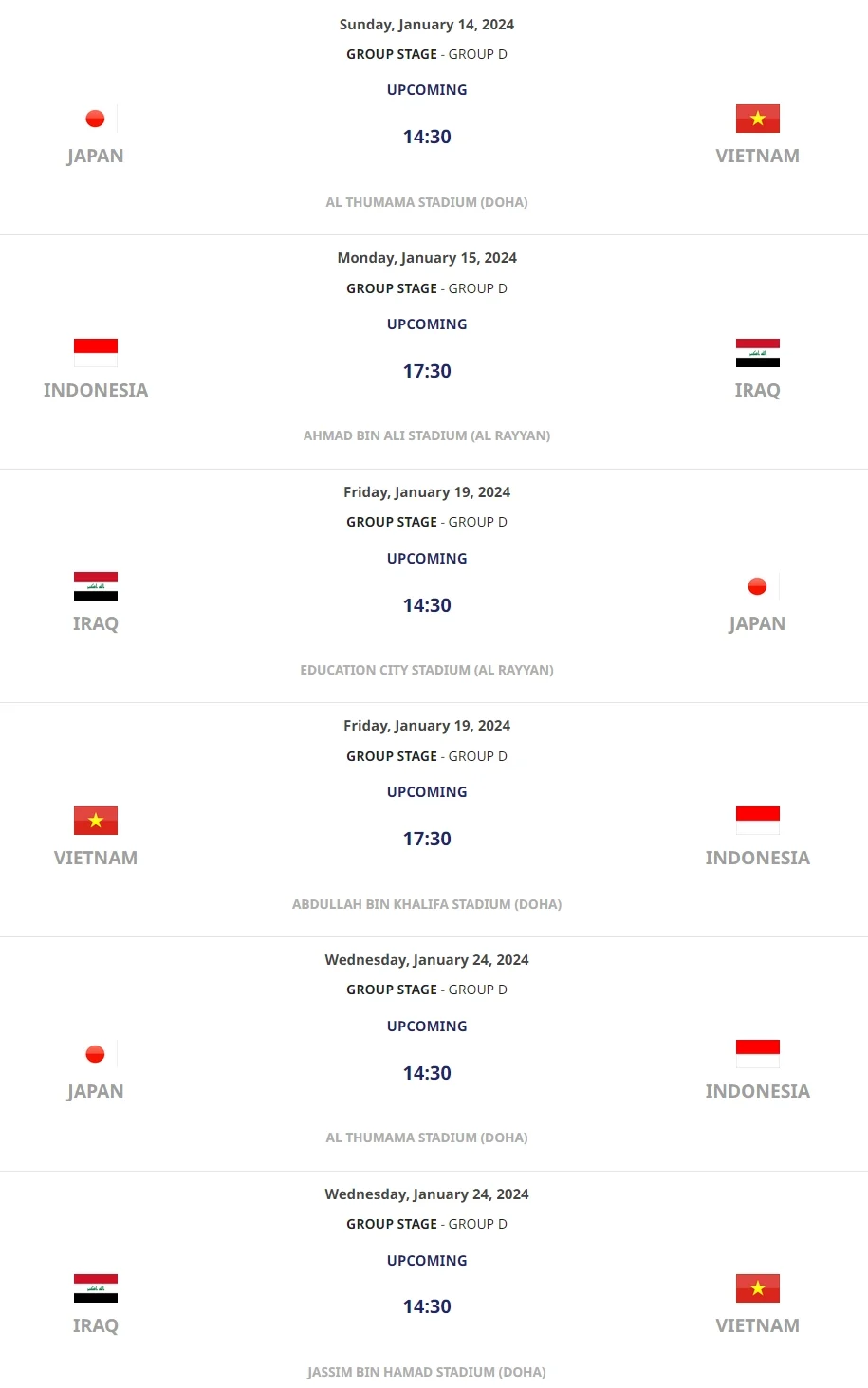Click Vietnam's flag in the Vietnam–Indonesia match
Viewport: 868px width, 1388px height.
96,821
